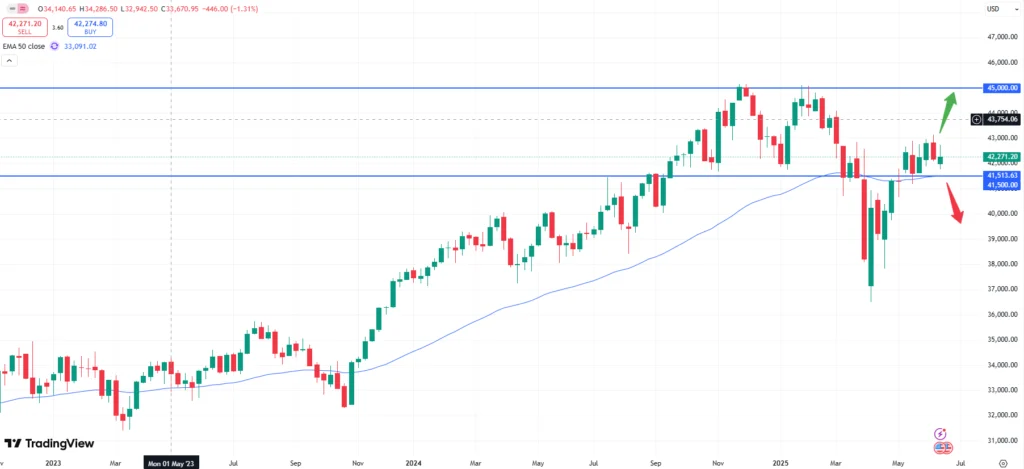The width and height of the screenshot is (1024, 469).
Task: Click the green upward arrow drawing
Action: click(x=947, y=104)
